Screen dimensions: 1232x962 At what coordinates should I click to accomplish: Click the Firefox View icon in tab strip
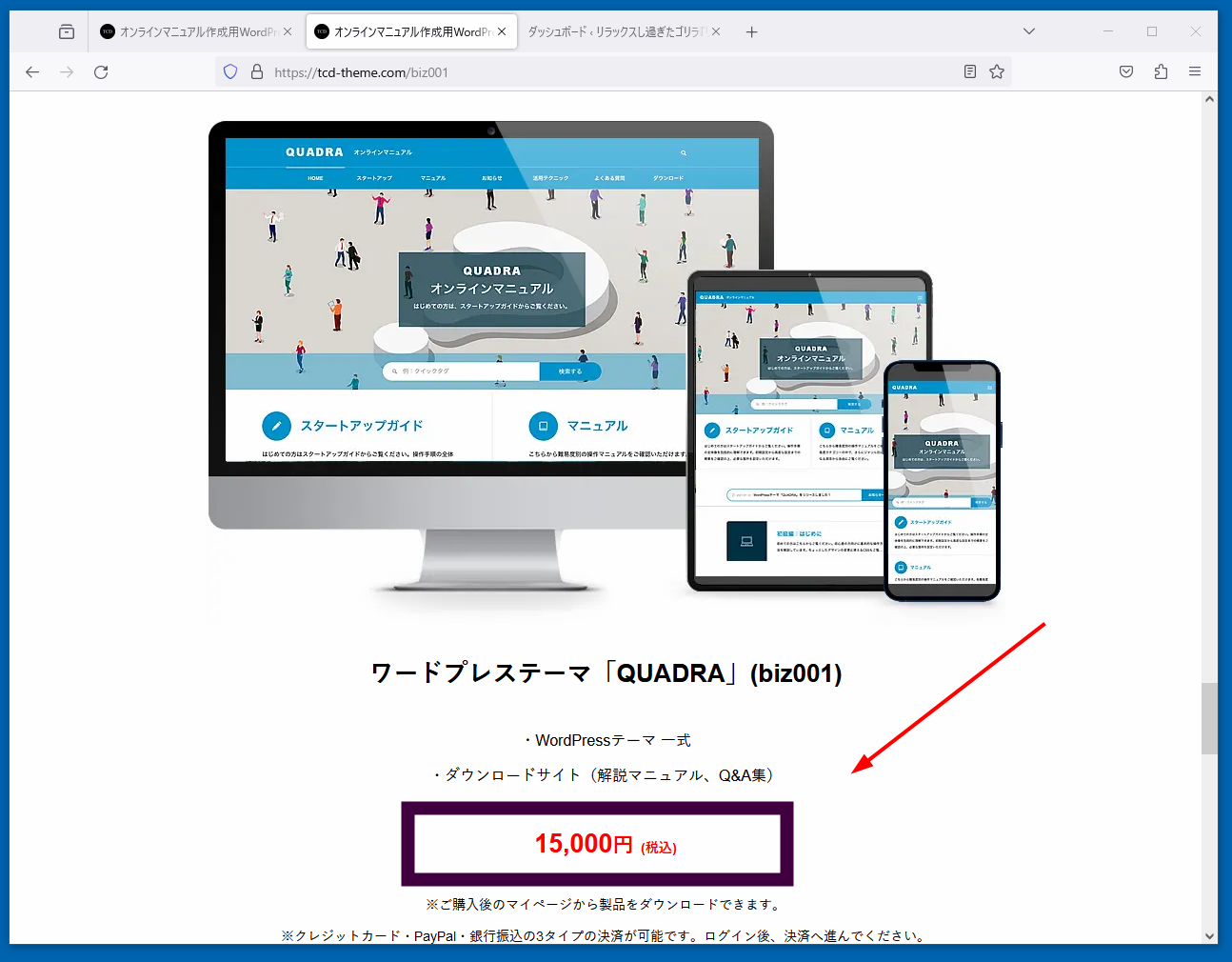67,31
